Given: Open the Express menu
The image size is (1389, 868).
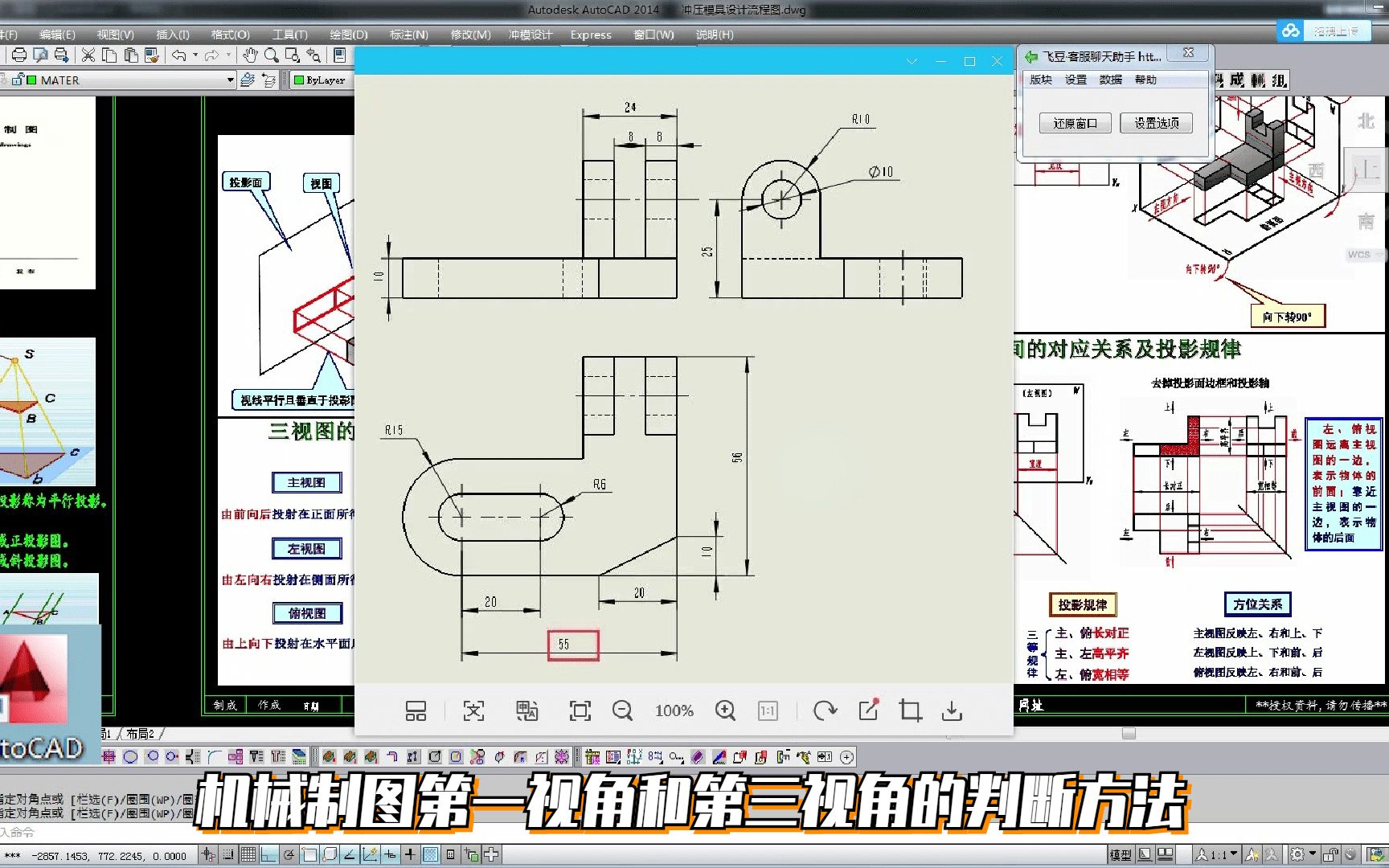Looking at the screenshot, I should (x=591, y=35).
